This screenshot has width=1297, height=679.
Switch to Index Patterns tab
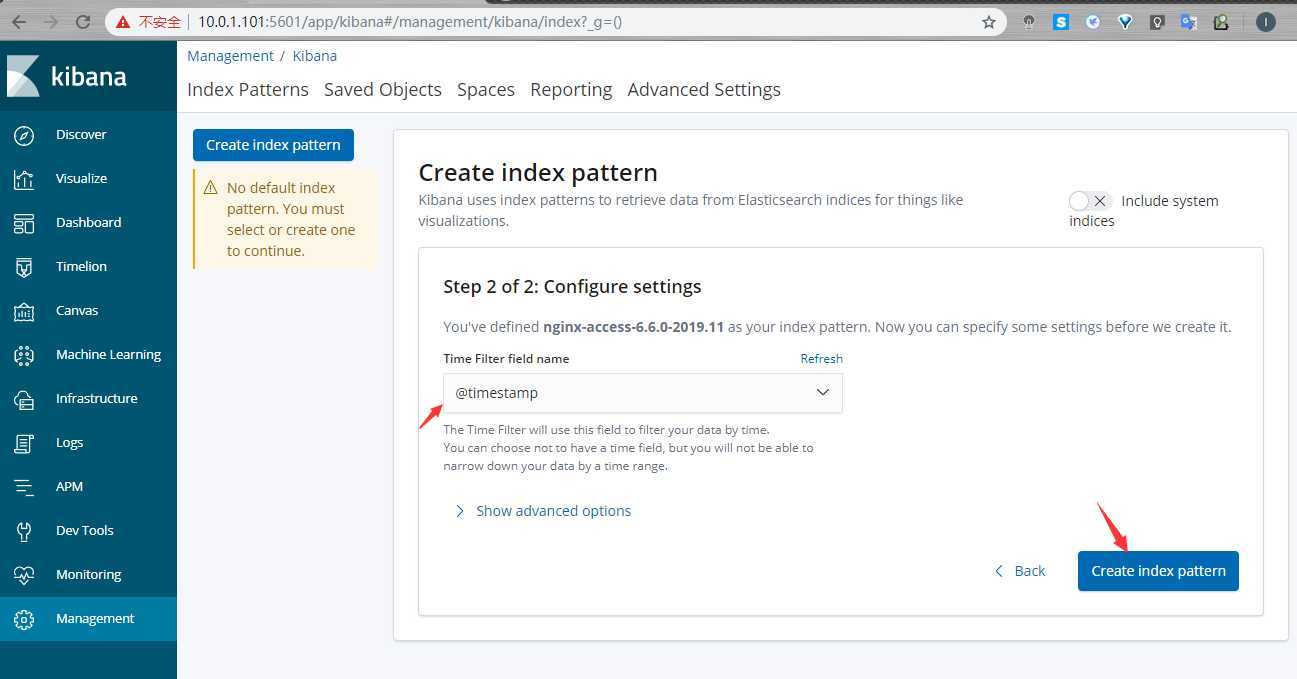click(x=248, y=89)
